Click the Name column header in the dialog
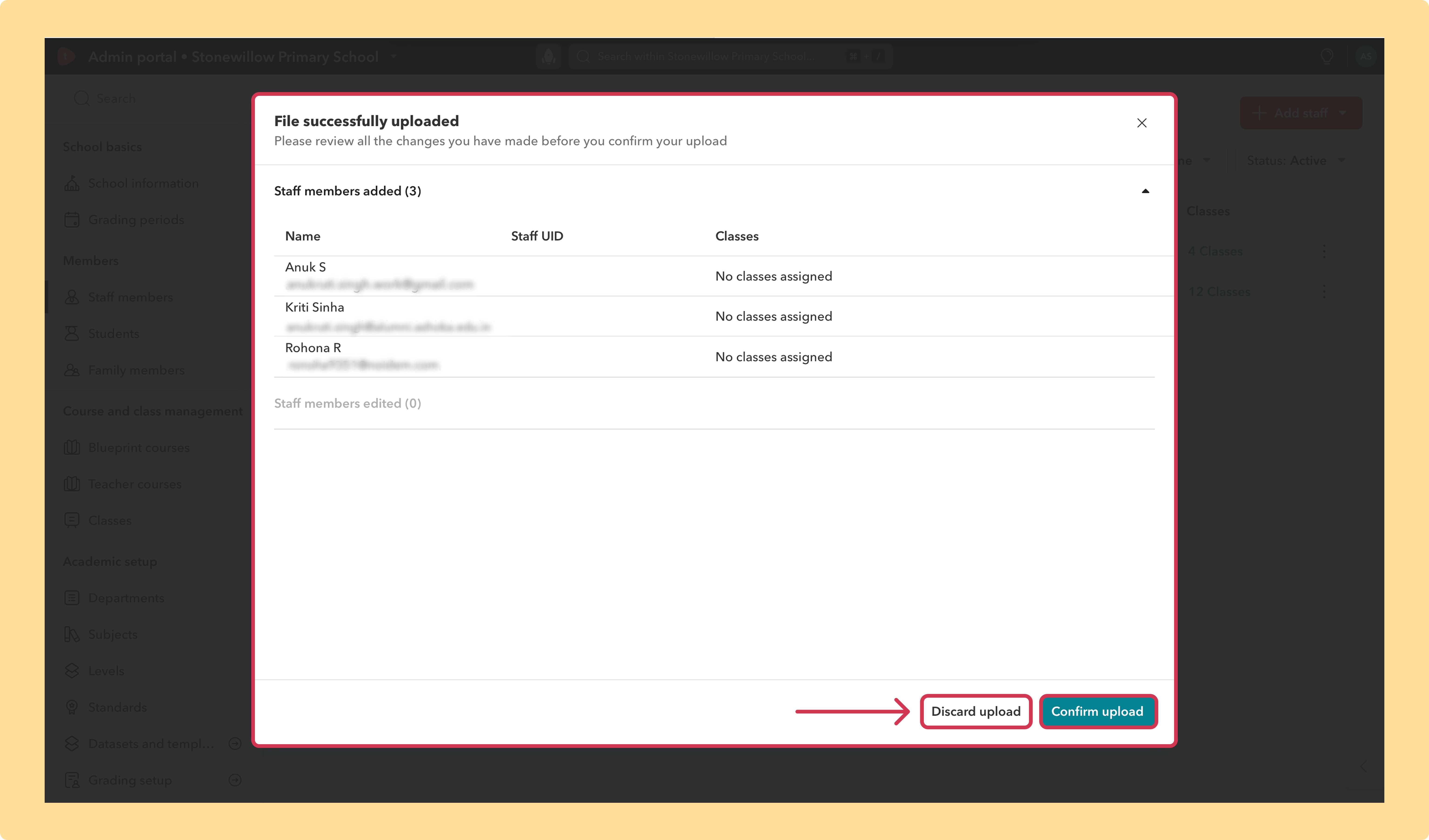This screenshot has height=840, width=1429. (x=303, y=236)
